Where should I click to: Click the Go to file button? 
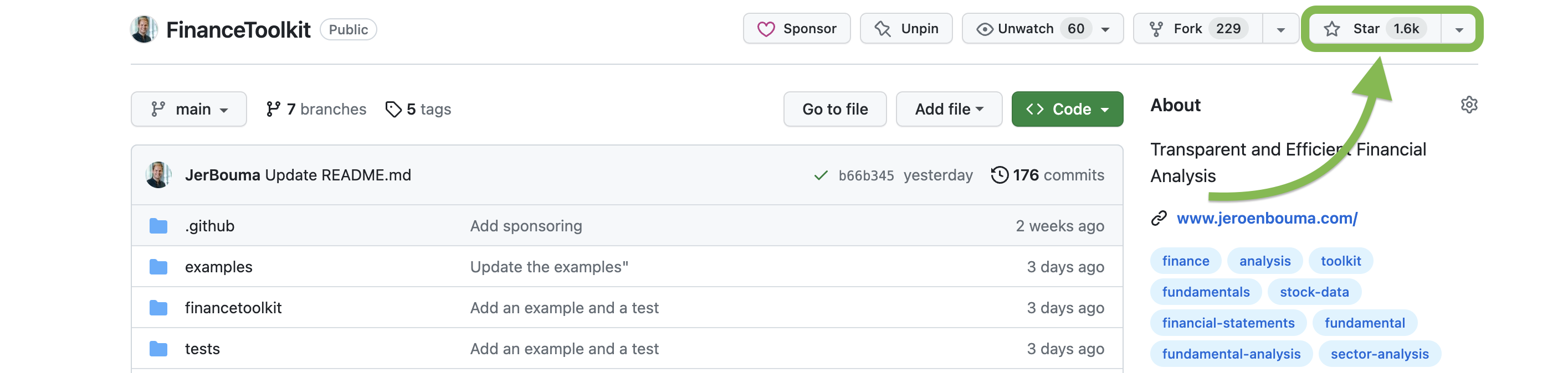(x=834, y=108)
